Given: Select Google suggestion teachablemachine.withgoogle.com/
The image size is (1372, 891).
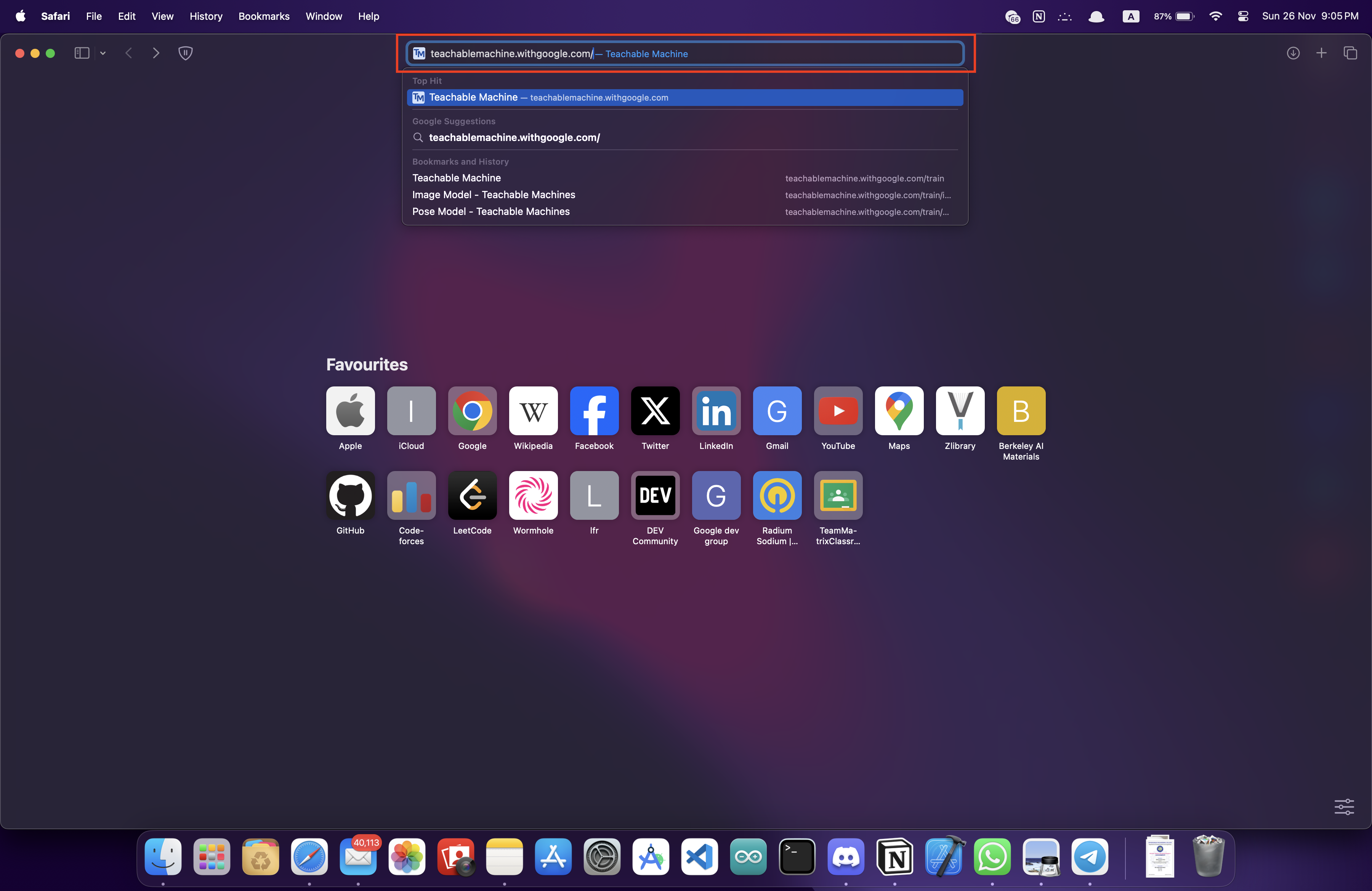Looking at the screenshot, I should click(x=514, y=138).
